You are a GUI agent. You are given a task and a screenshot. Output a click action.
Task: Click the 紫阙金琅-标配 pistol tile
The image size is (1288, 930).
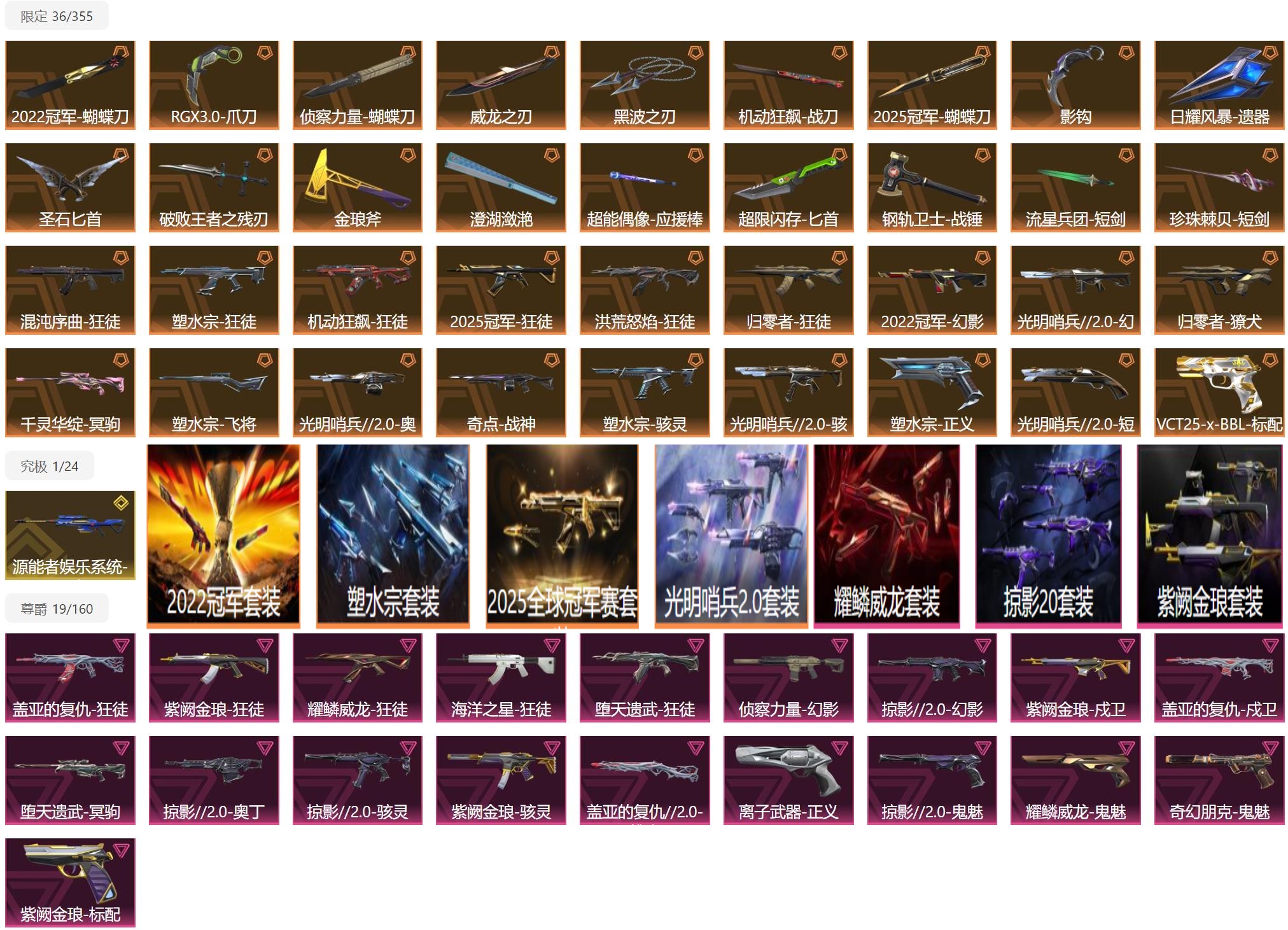coord(70,883)
